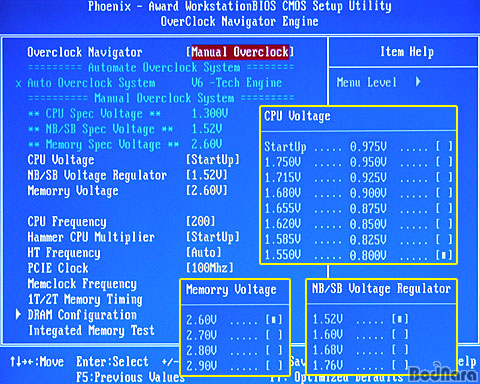
Task: Select the Manual Overclock value of Overclock Navigator
Action: coord(240,52)
